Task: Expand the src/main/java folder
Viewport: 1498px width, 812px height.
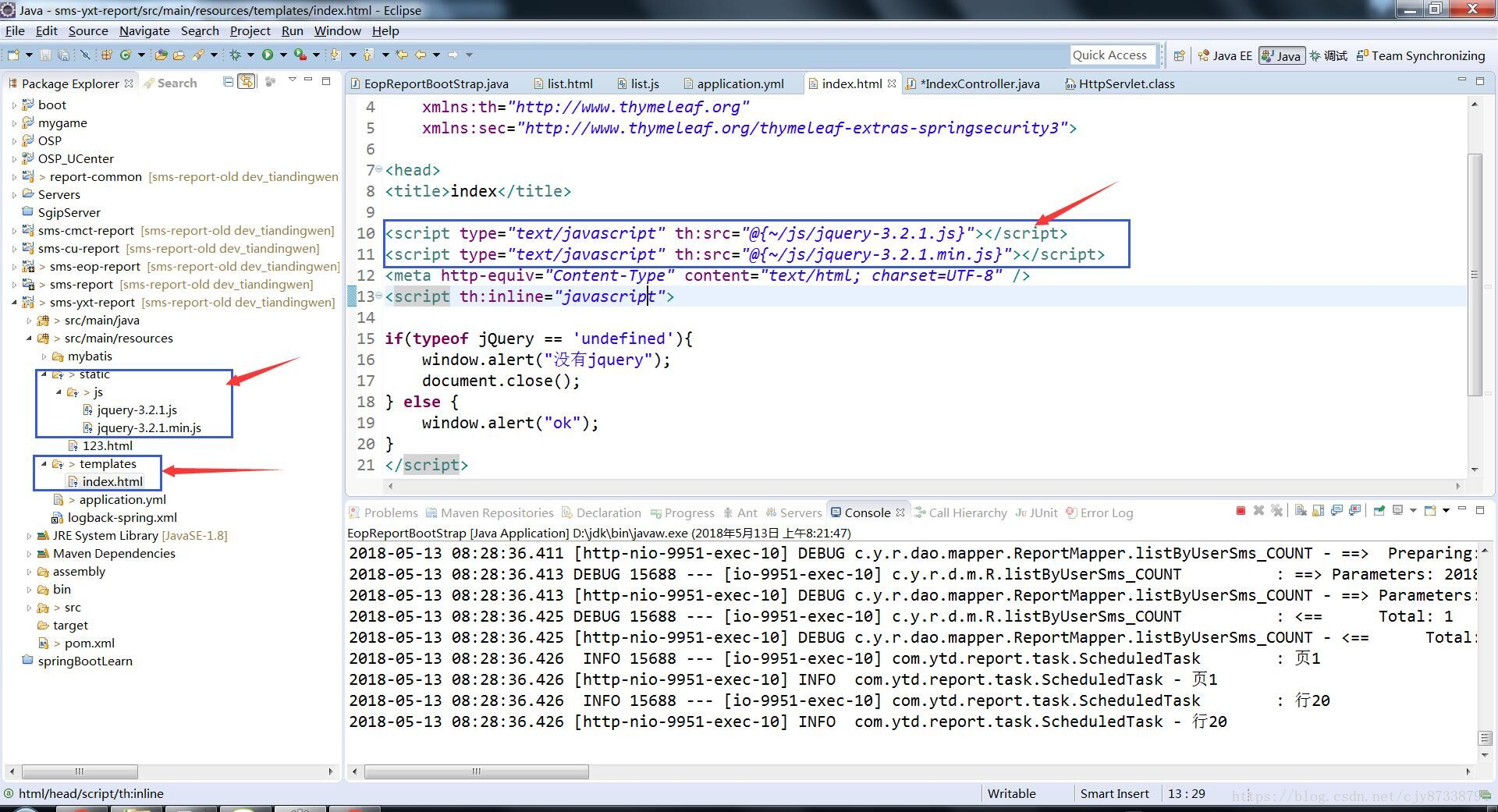Action: [x=29, y=320]
